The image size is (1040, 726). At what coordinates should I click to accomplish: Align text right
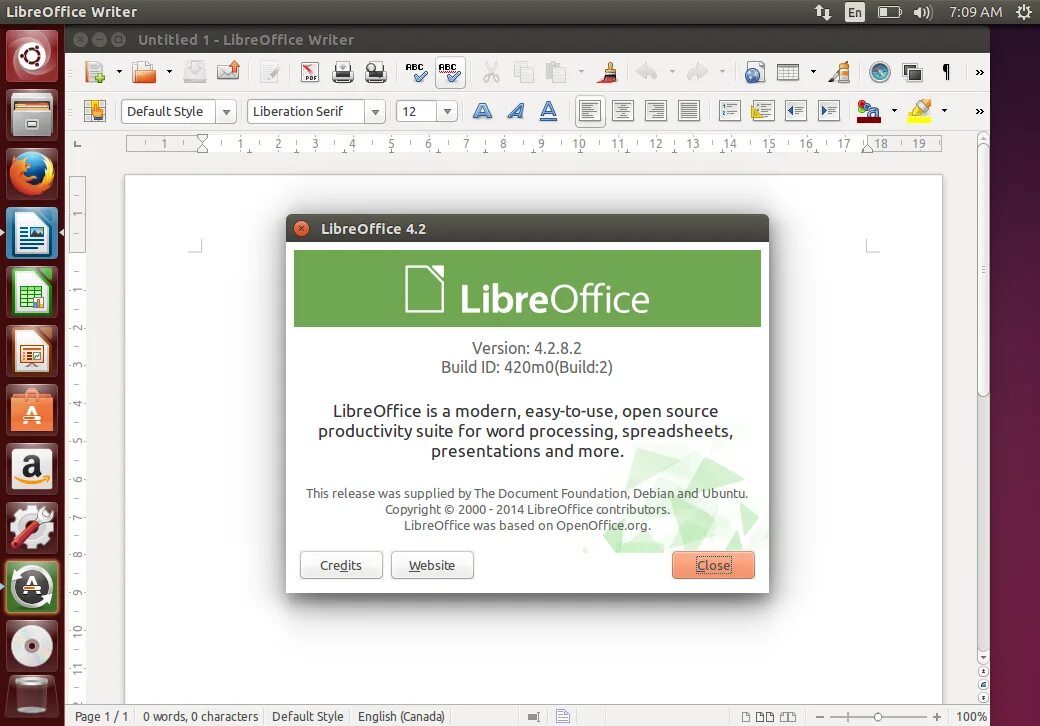tap(656, 111)
